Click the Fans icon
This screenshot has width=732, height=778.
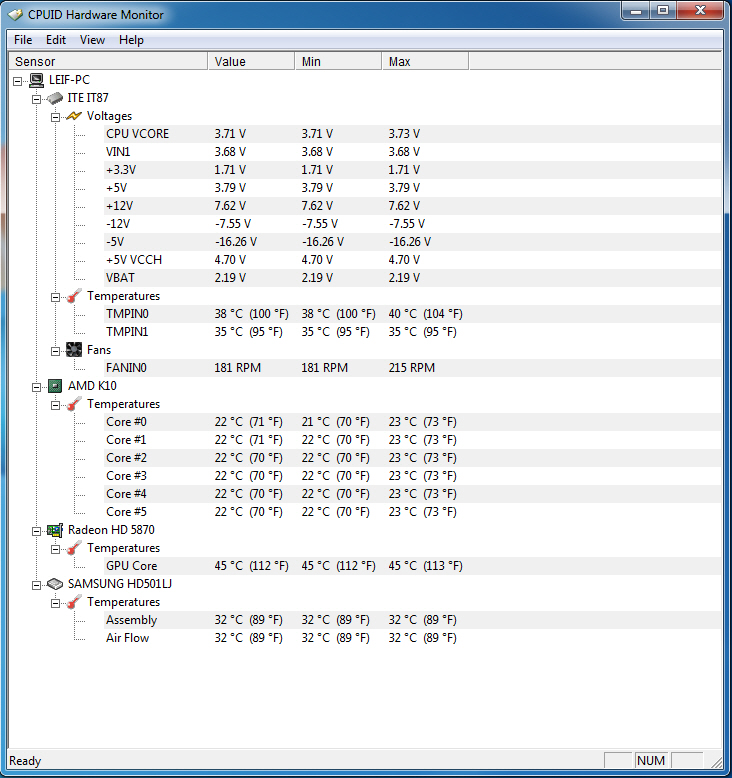74,350
